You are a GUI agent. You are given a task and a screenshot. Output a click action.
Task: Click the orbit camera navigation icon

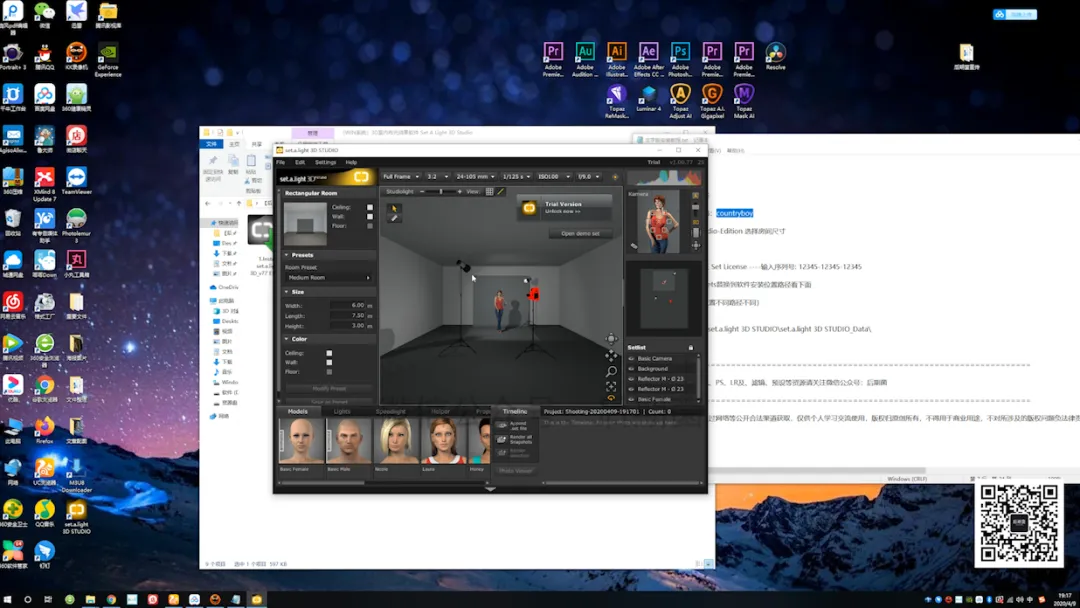(x=611, y=339)
